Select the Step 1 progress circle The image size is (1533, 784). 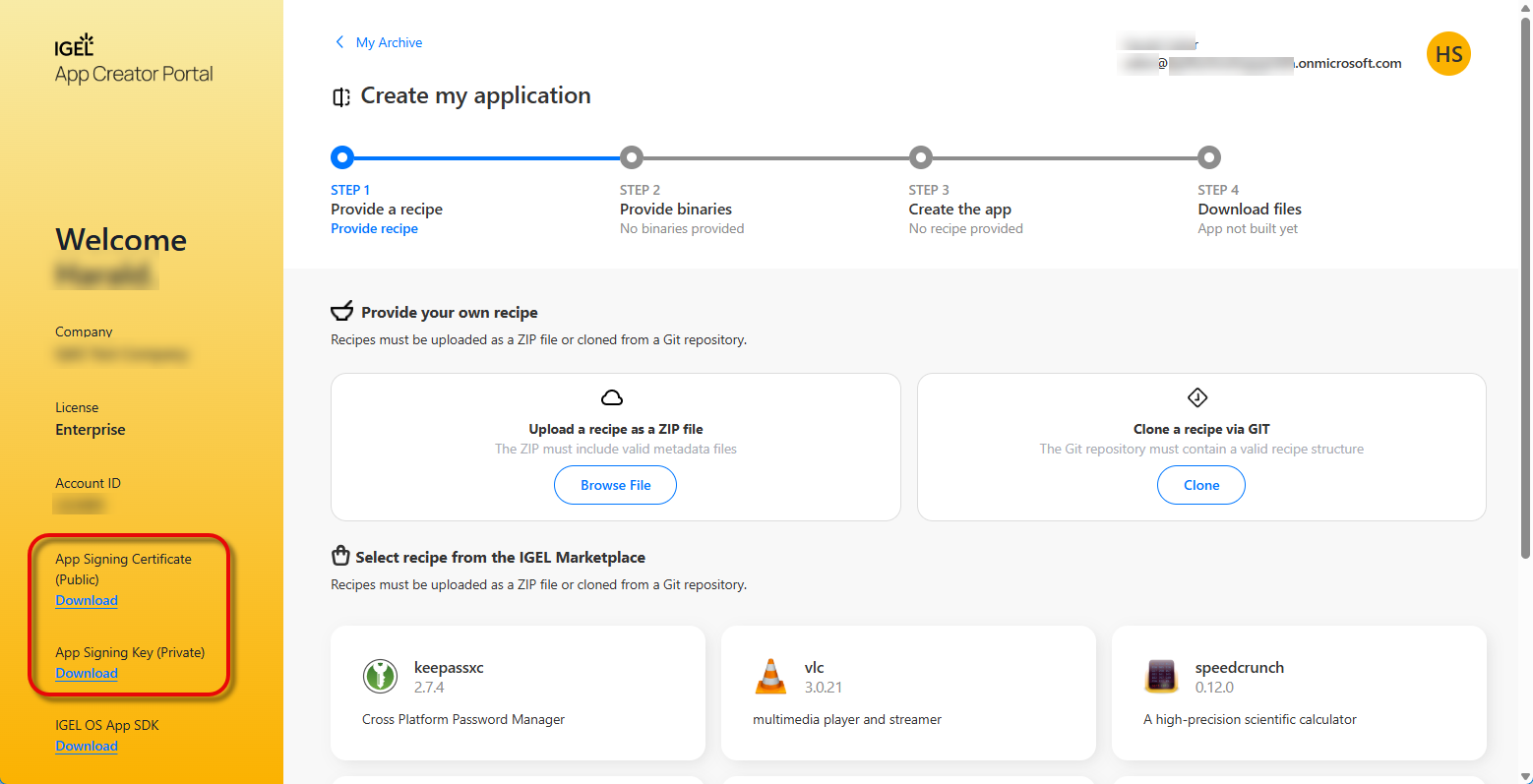pos(341,157)
